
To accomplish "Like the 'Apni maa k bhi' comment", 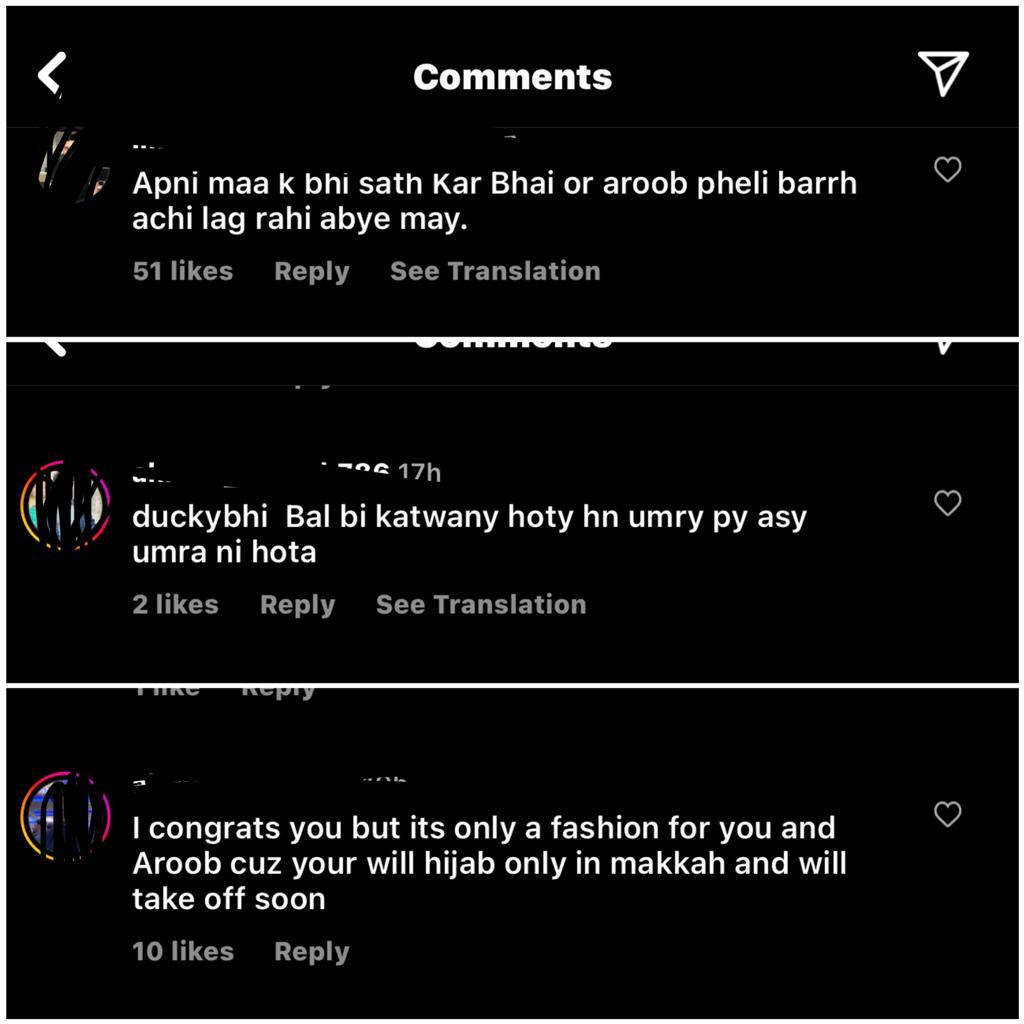I will coord(948,169).
